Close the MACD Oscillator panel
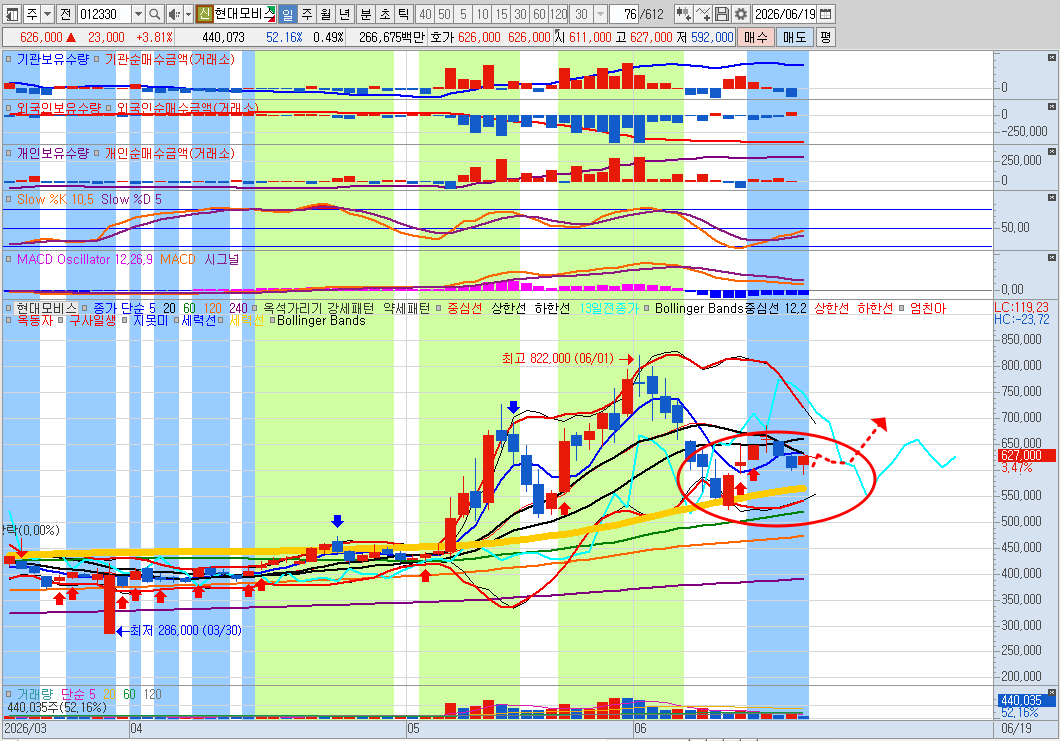1060x741 pixels. [1051, 258]
